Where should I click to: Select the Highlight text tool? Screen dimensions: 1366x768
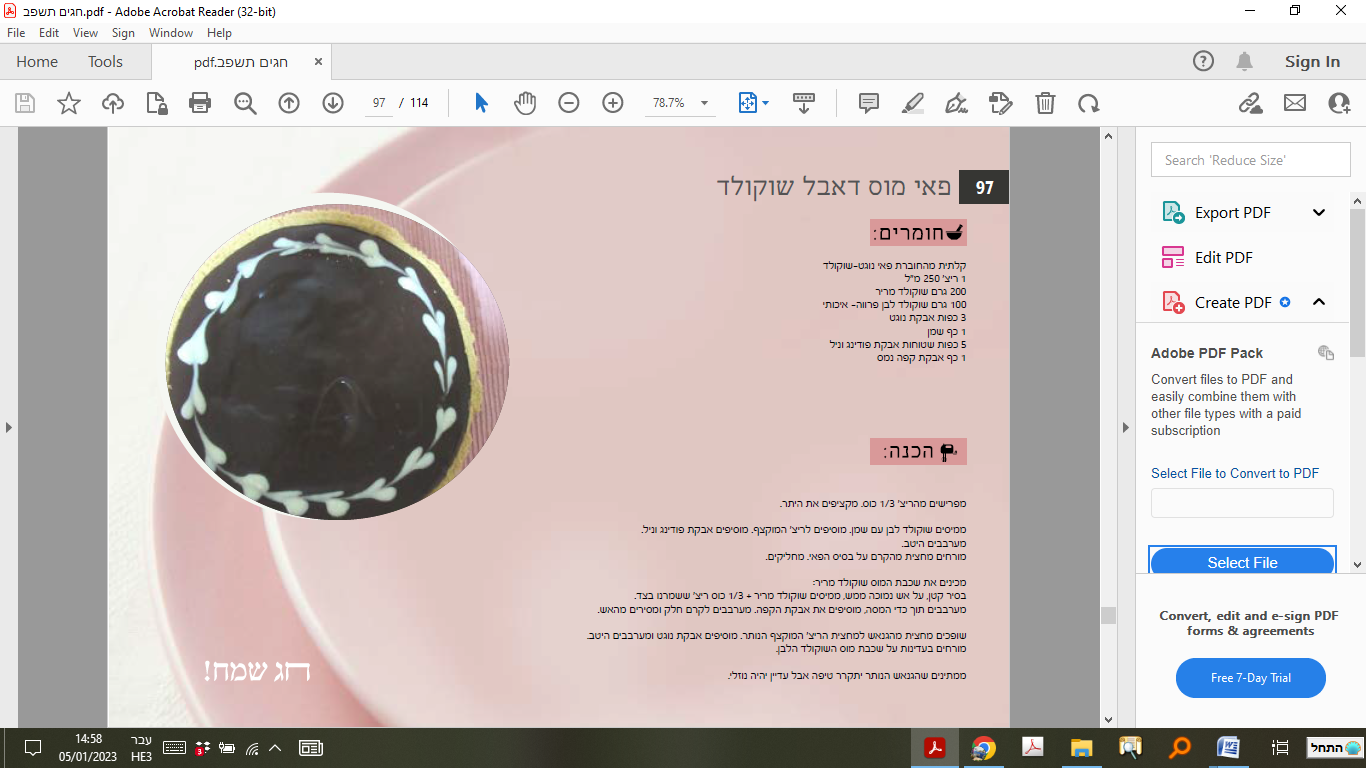(913, 103)
